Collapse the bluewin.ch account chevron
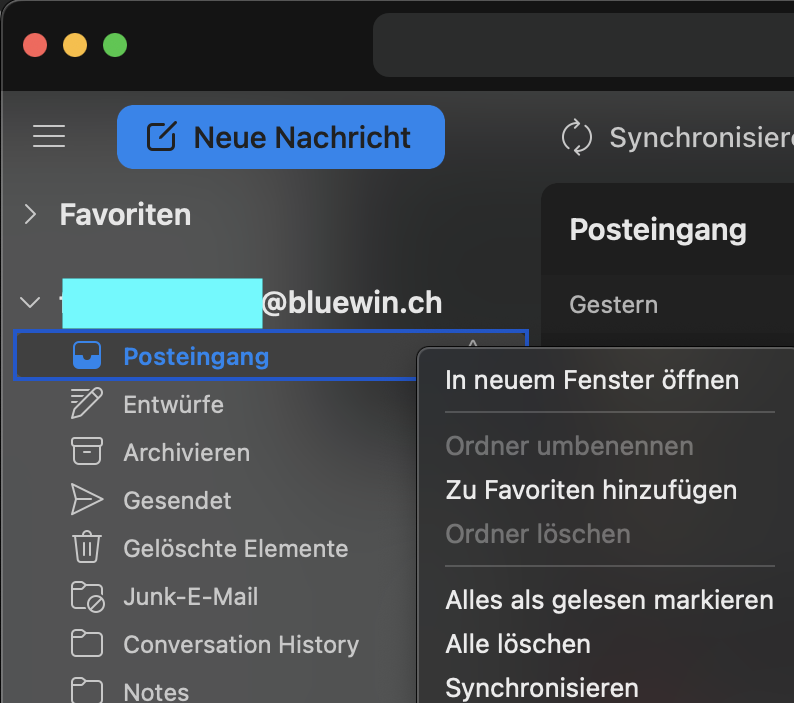Viewport: 794px width, 703px height. pyautogui.click(x=30, y=302)
